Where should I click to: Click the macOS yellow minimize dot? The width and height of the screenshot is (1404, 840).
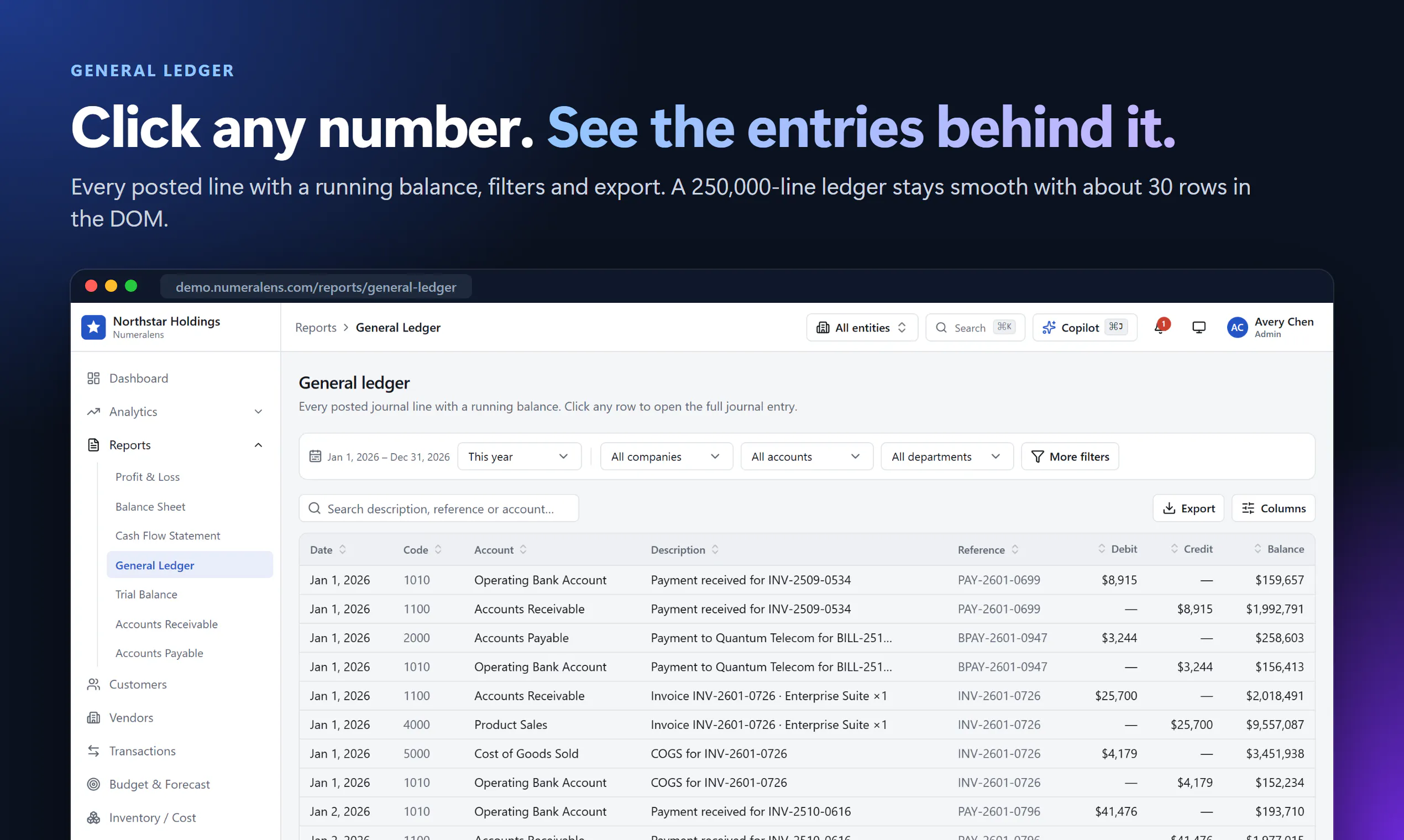[x=111, y=286]
